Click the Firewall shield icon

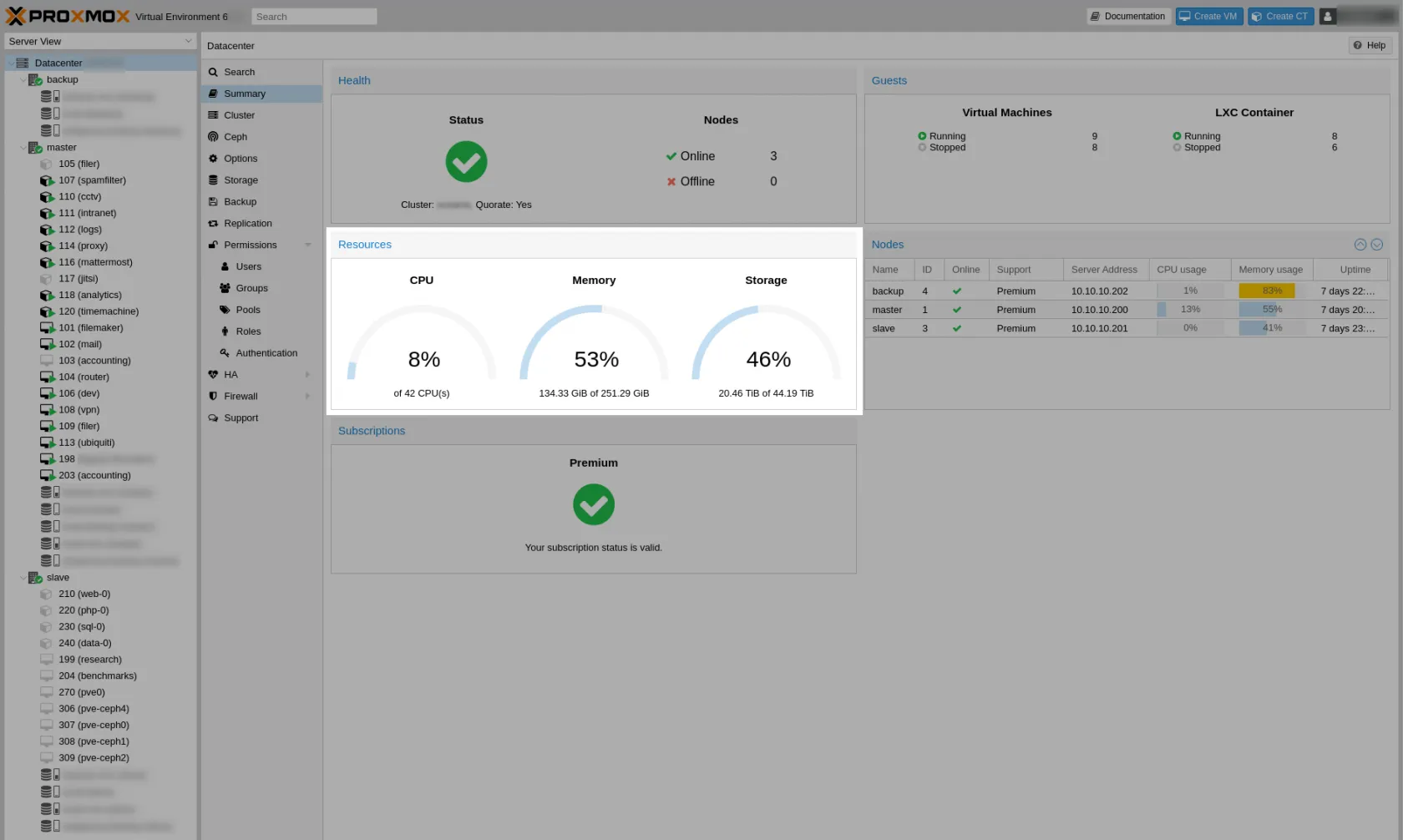pyautogui.click(x=213, y=397)
